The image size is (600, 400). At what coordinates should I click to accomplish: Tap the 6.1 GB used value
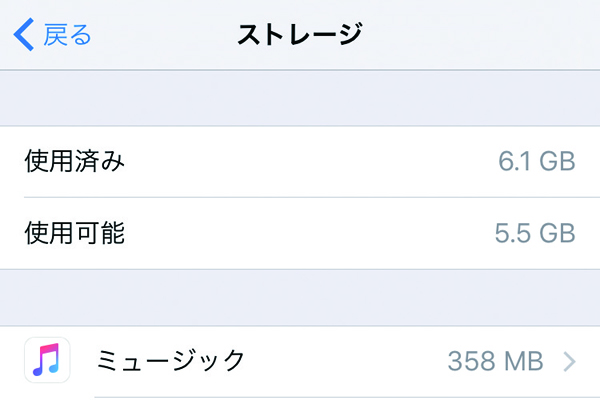pyautogui.click(x=536, y=161)
